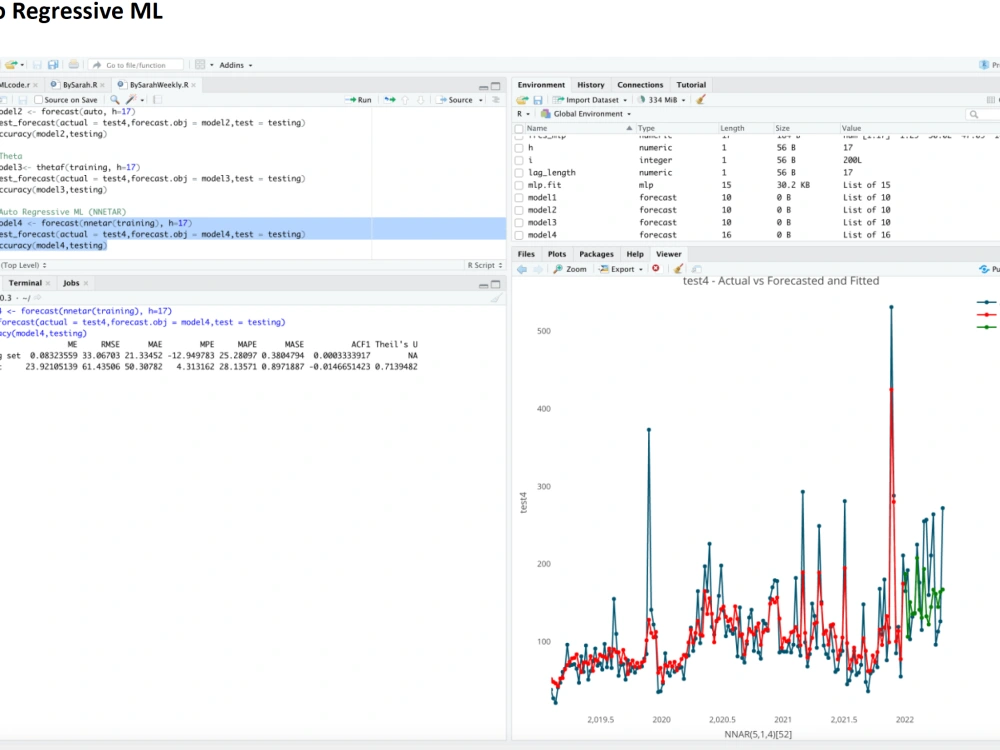Click the save icon in the editor toolbar

[x=22, y=99]
